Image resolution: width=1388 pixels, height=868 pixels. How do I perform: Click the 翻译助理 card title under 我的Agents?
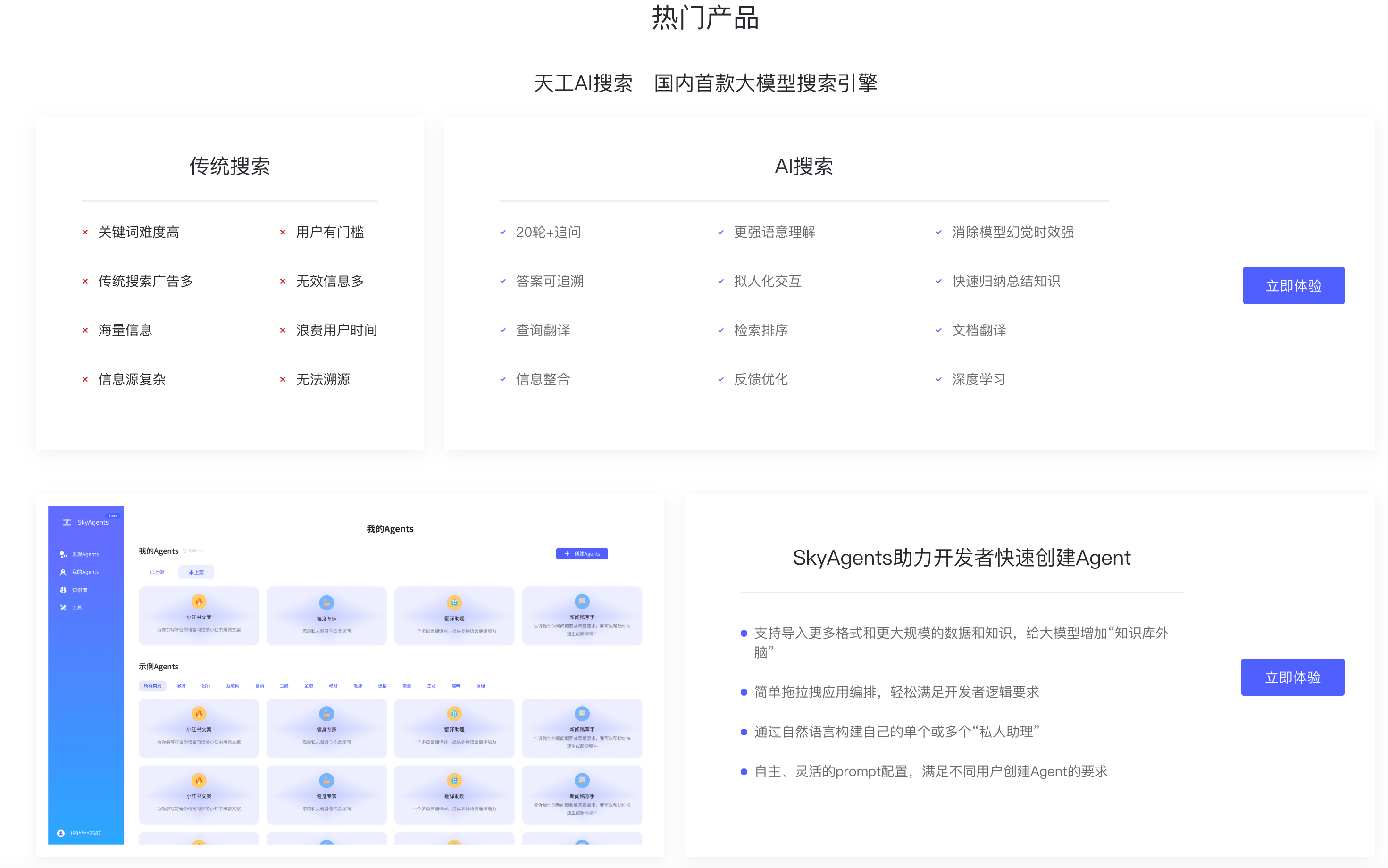(x=455, y=619)
